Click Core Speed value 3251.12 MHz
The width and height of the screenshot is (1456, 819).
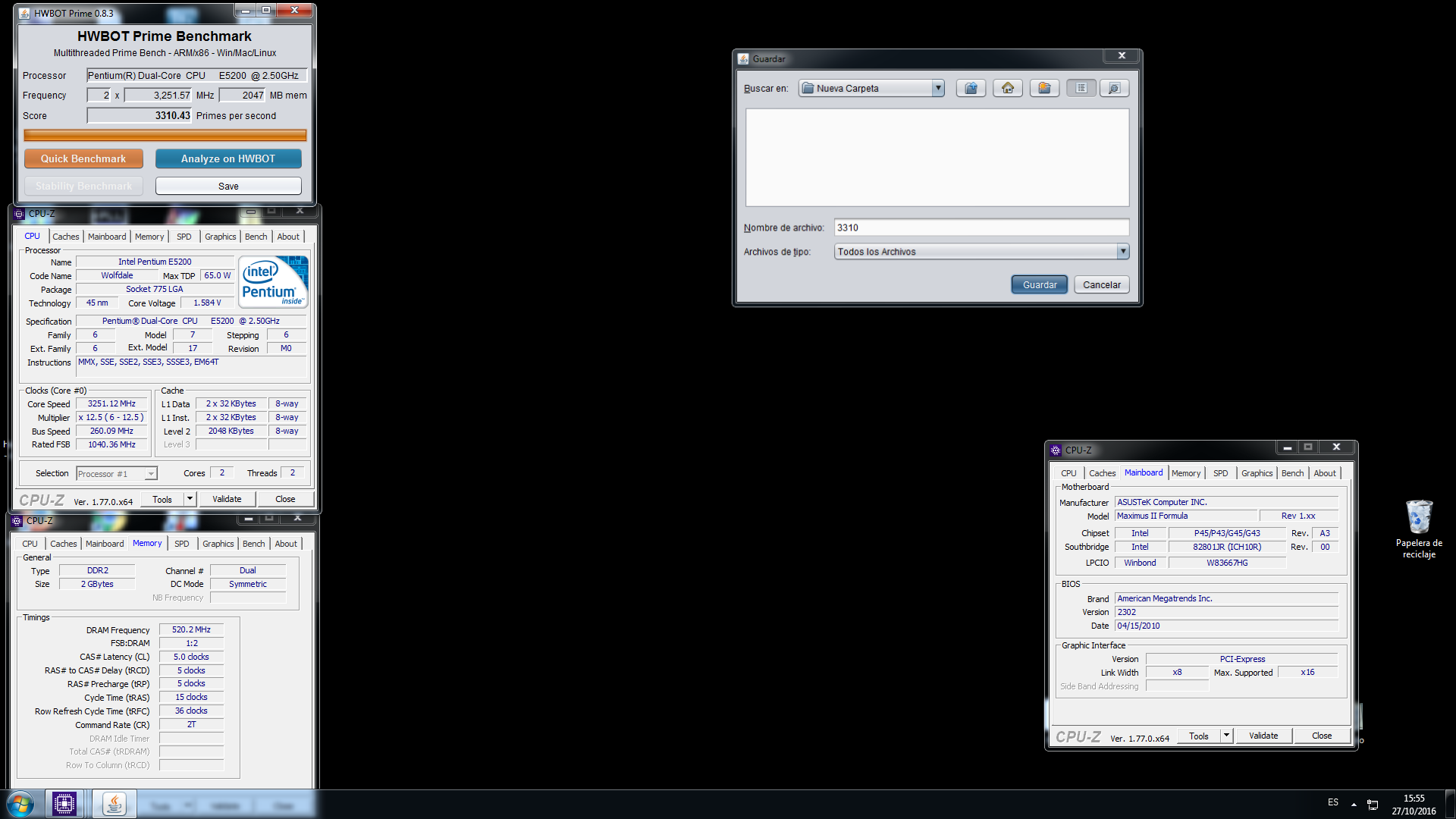click(x=111, y=403)
